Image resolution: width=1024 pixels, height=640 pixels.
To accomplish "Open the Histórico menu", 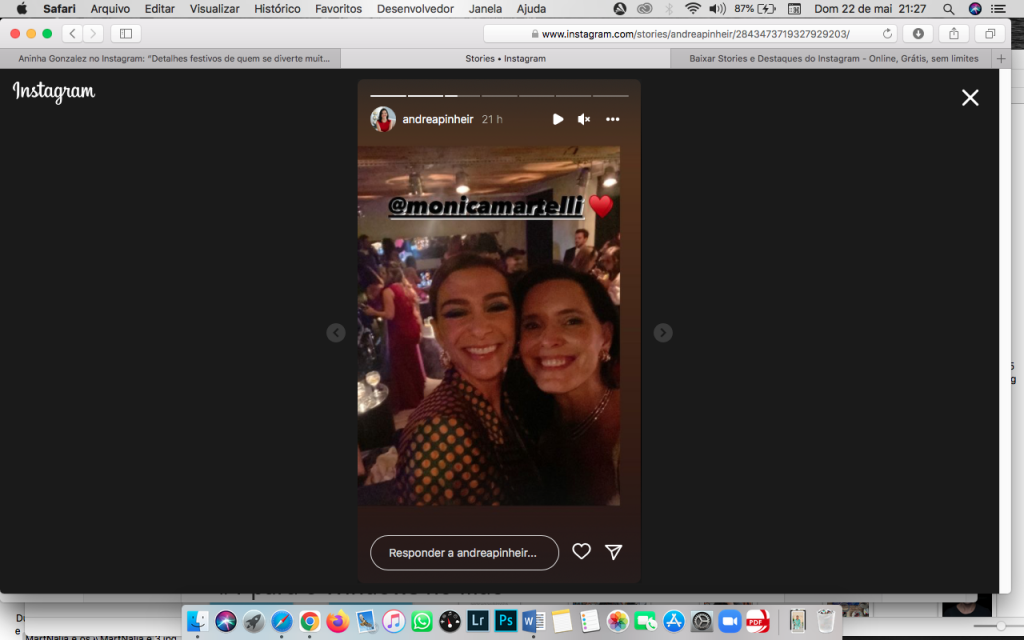I will (277, 9).
